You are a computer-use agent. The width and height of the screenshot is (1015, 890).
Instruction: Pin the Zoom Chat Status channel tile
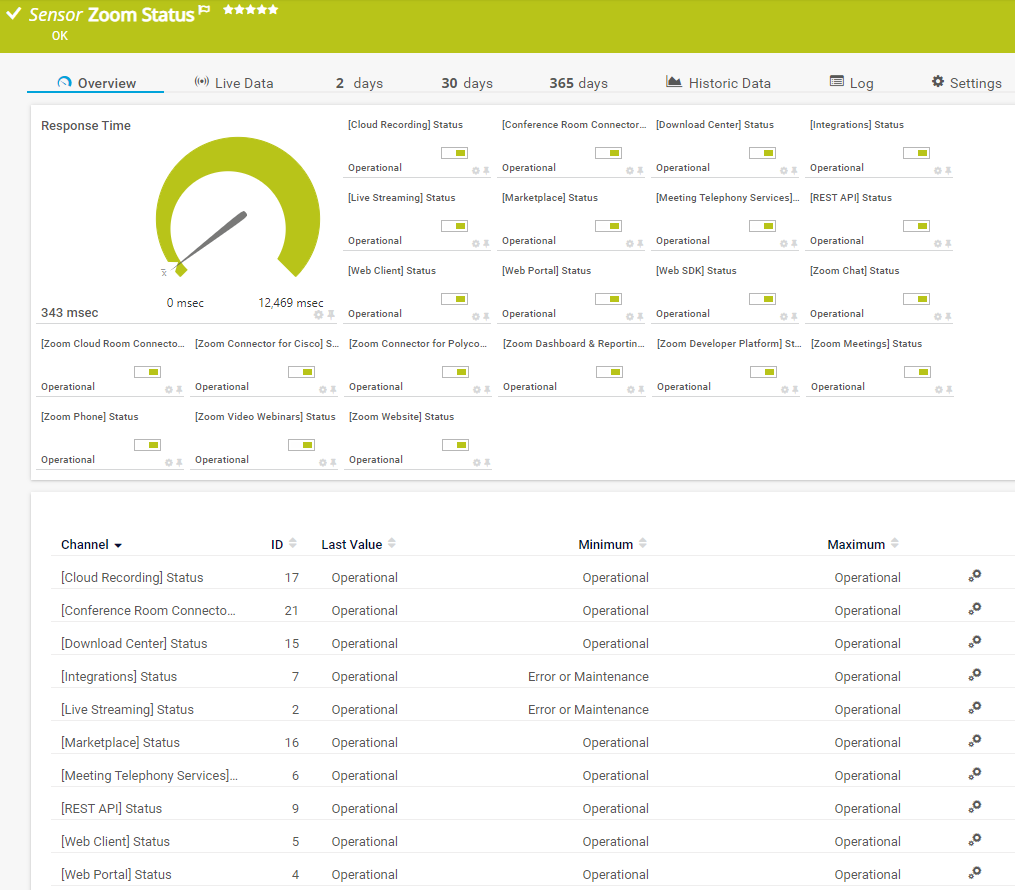(x=949, y=317)
